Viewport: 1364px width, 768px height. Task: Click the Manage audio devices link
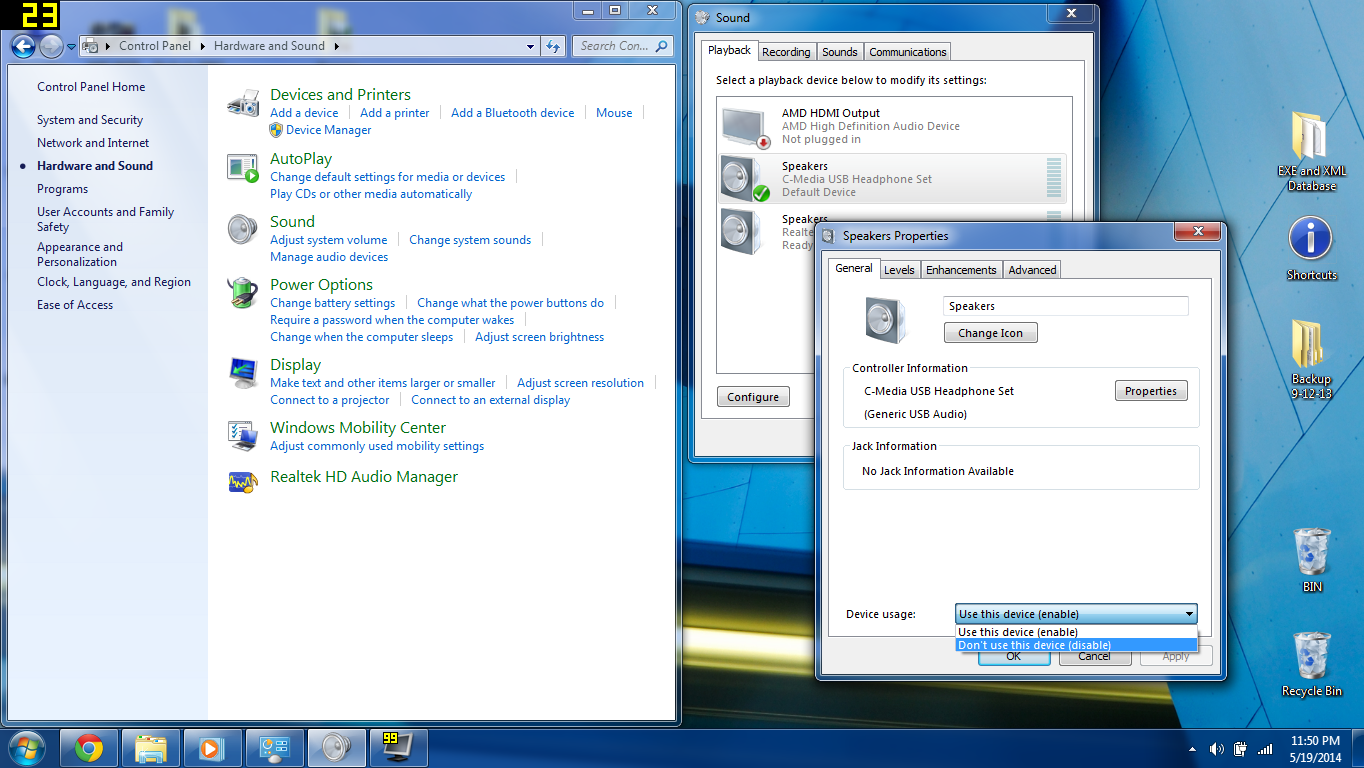(x=329, y=257)
